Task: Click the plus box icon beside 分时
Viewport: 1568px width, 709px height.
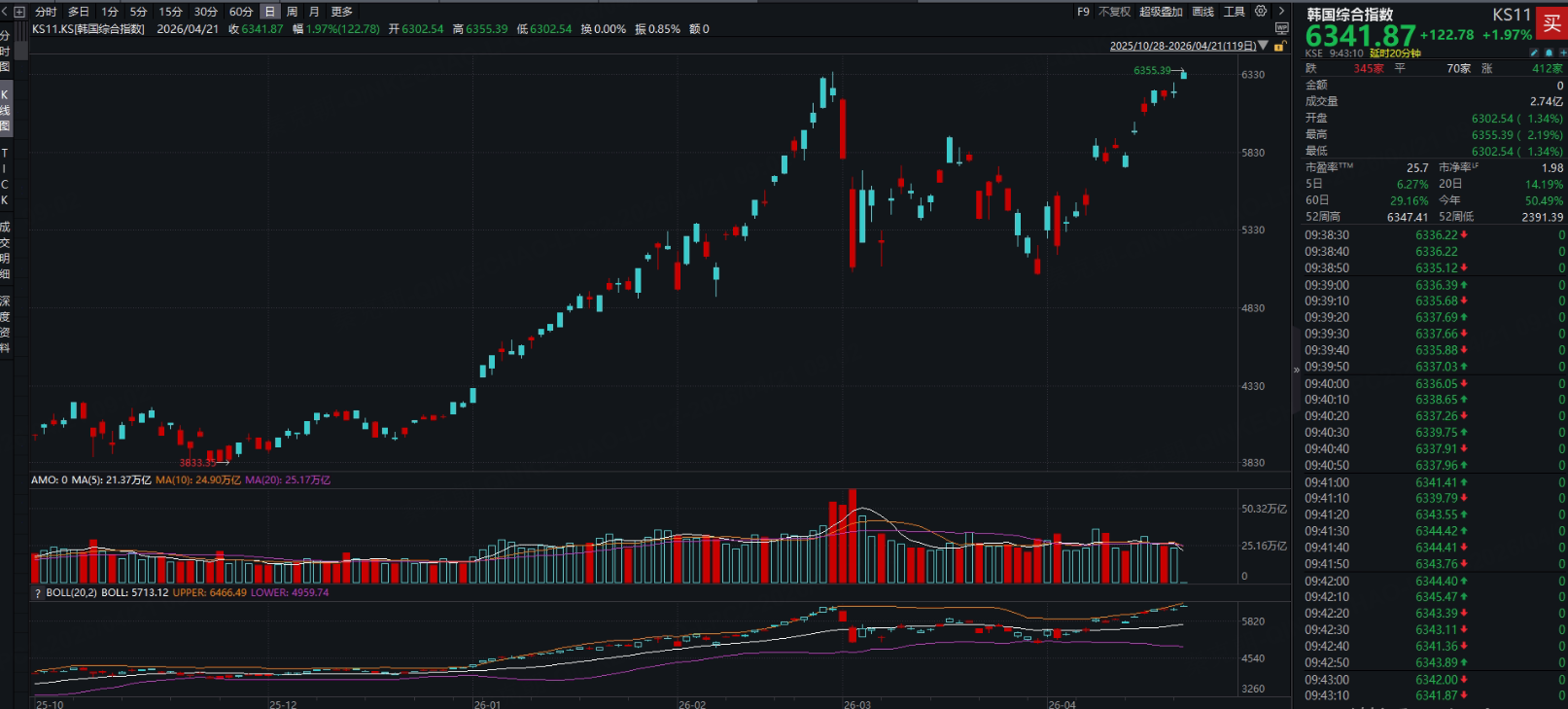Action: [x=19, y=12]
